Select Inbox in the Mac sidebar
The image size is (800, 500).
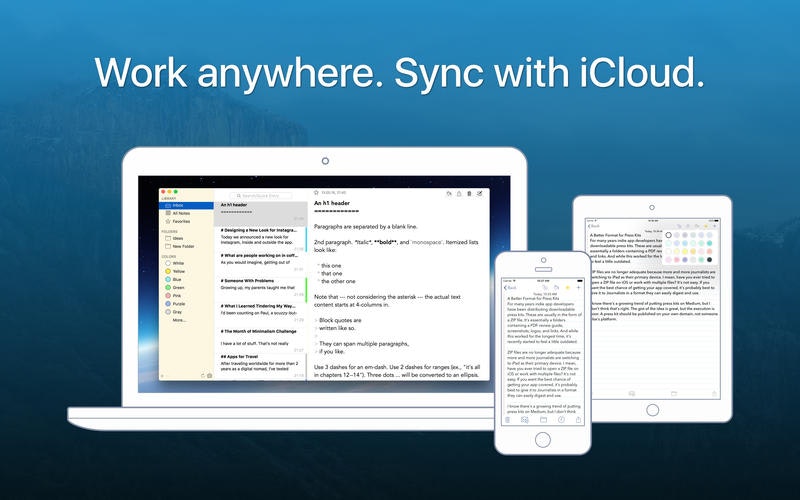click(x=186, y=205)
